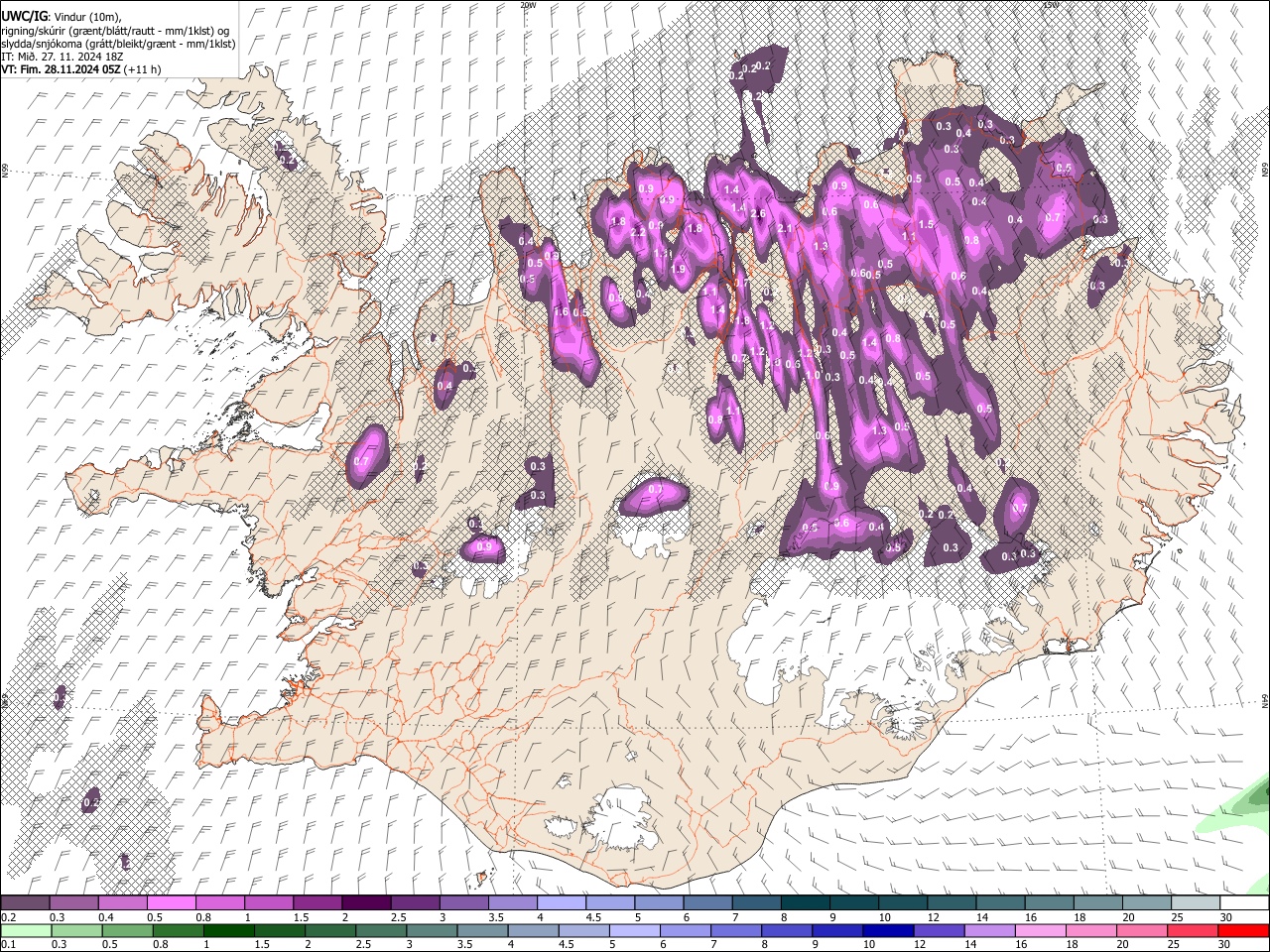Screen dimensions: 1270x952
Task: Click the 2.1 snowfall value on the map
Action: pos(785,228)
